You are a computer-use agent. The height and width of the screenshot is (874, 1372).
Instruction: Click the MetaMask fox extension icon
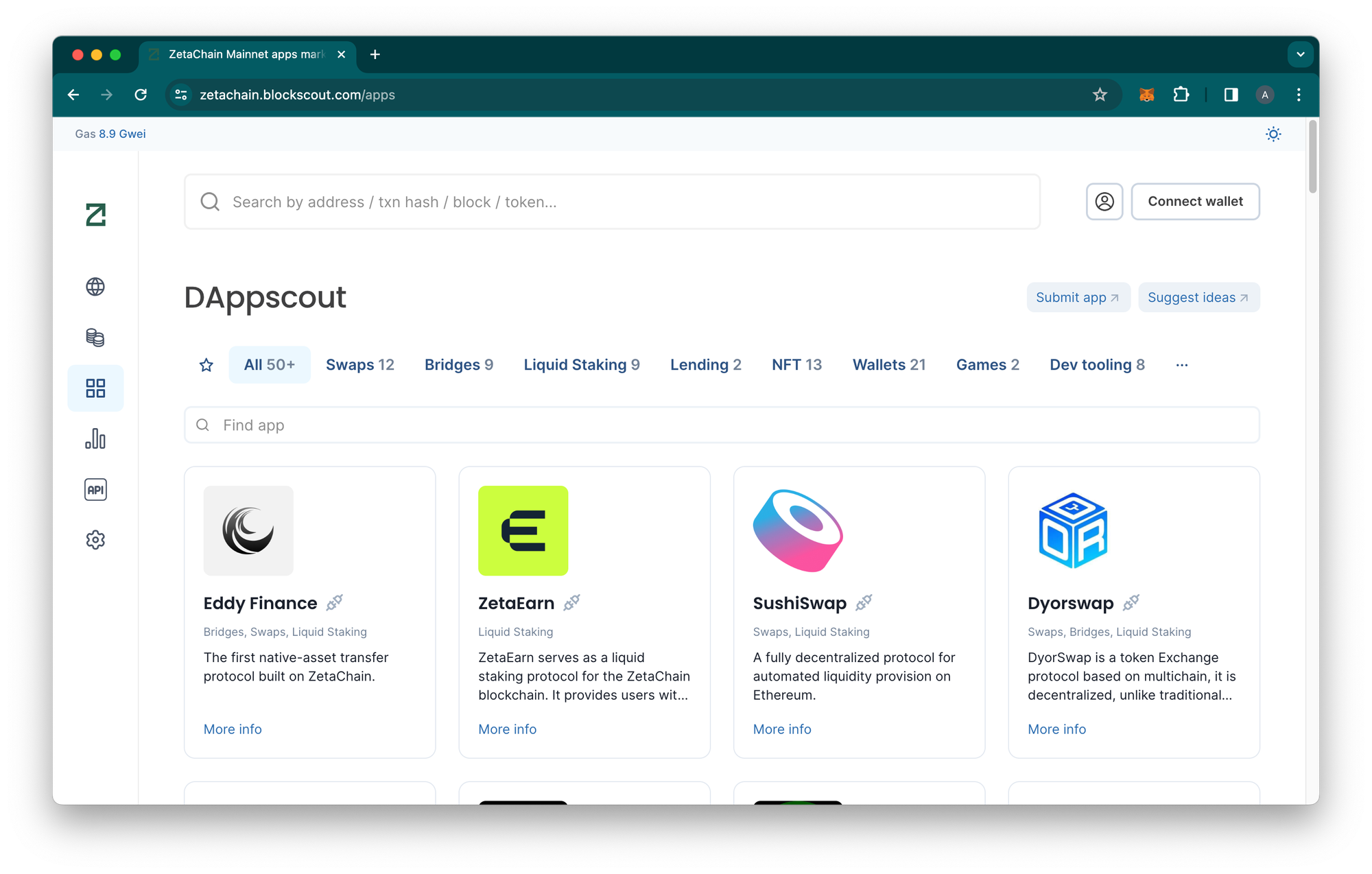tap(1146, 95)
